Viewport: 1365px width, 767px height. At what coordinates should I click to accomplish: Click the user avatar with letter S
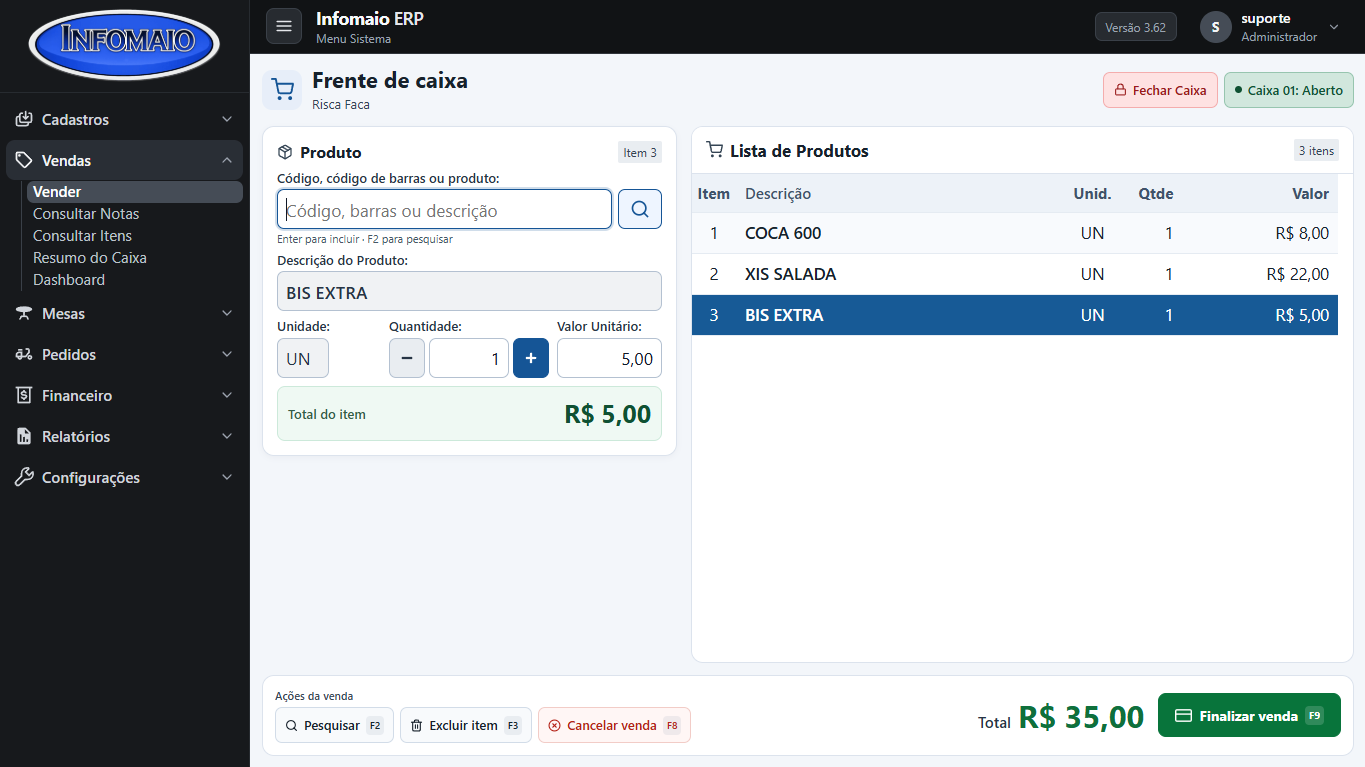point(1215,27)
